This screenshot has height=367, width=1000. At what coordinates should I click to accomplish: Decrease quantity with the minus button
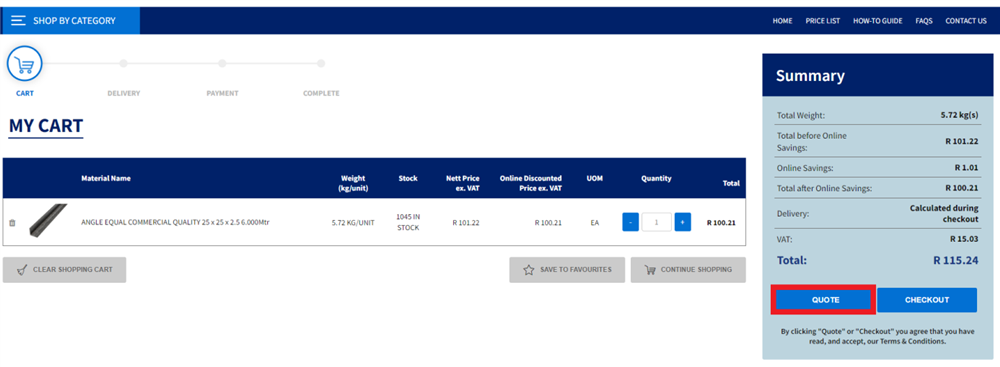[630, 222]
